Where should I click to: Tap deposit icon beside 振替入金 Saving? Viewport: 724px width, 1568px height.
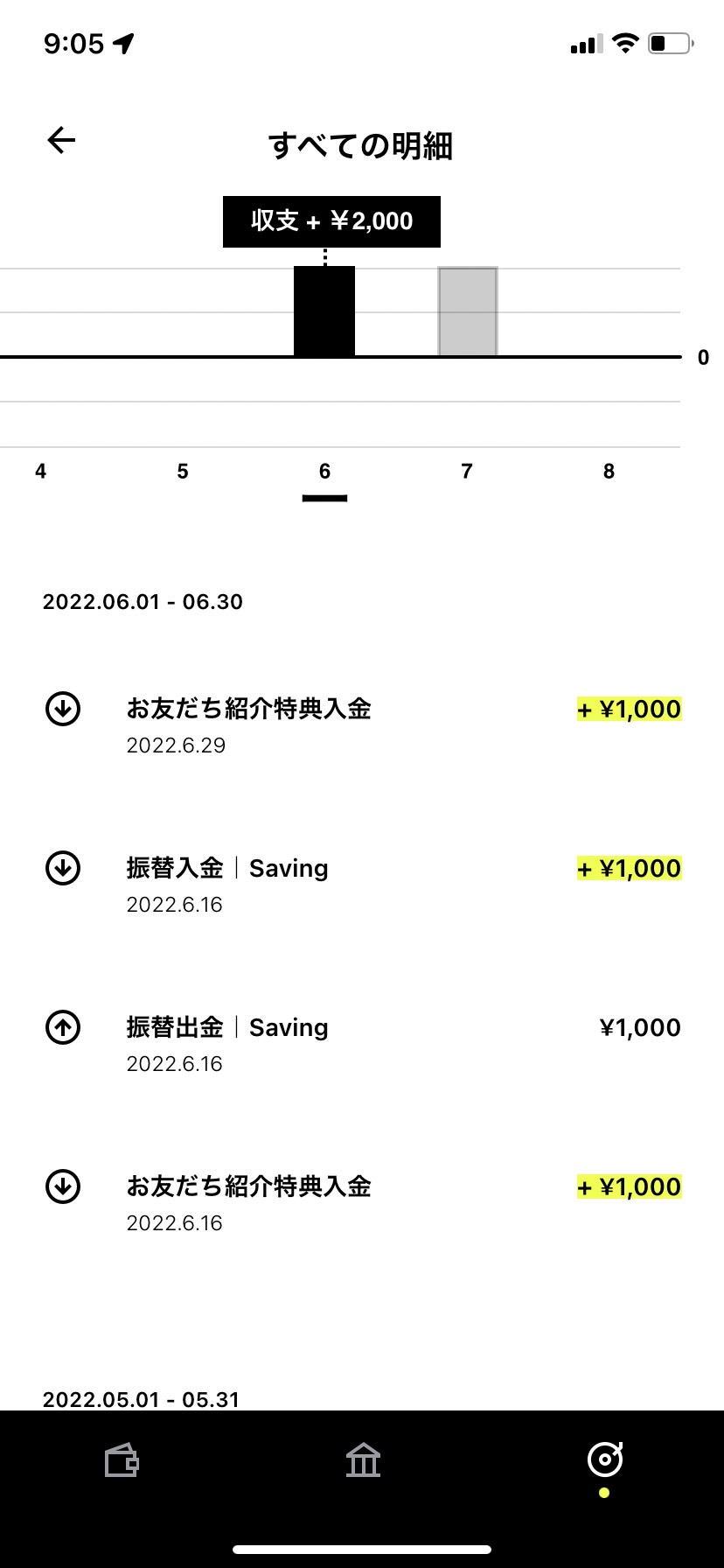(63, 868)
